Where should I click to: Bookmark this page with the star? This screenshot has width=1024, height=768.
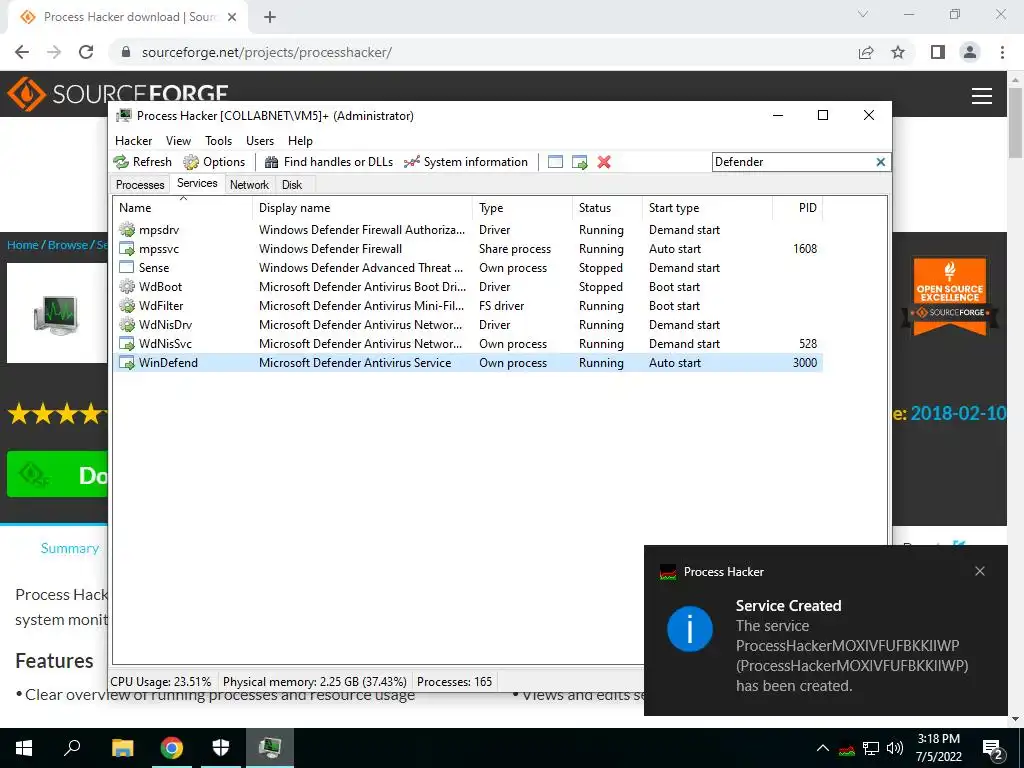[898, 52]
